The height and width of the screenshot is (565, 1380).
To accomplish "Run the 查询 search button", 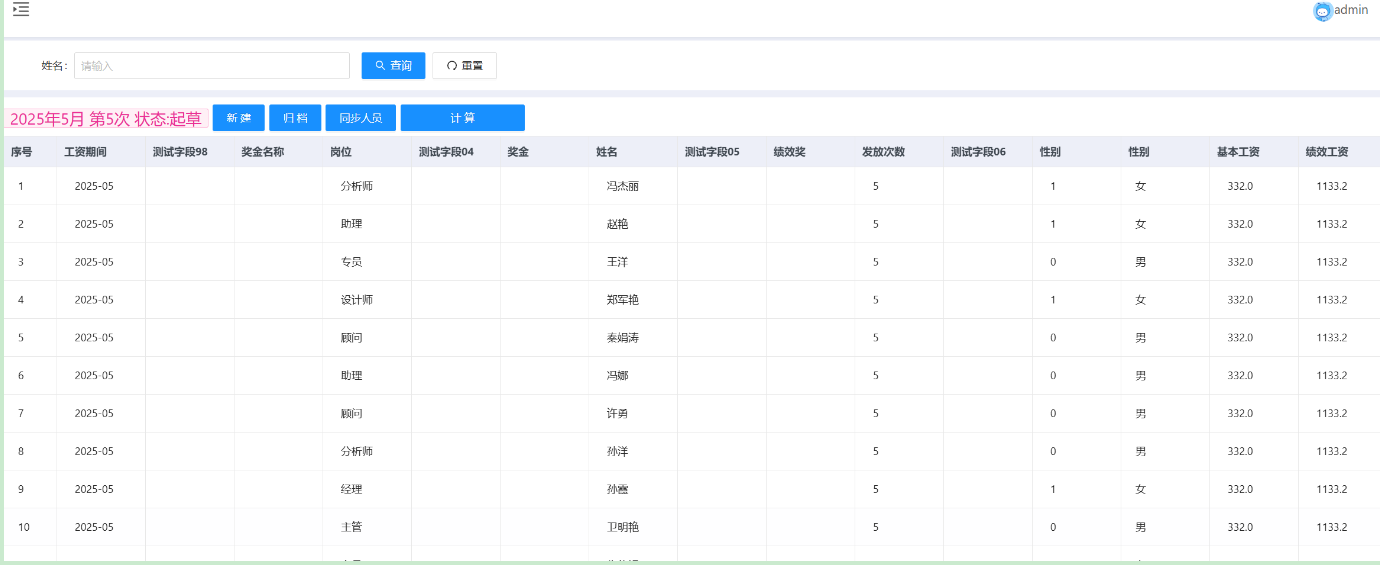I will tap(393, 66).
